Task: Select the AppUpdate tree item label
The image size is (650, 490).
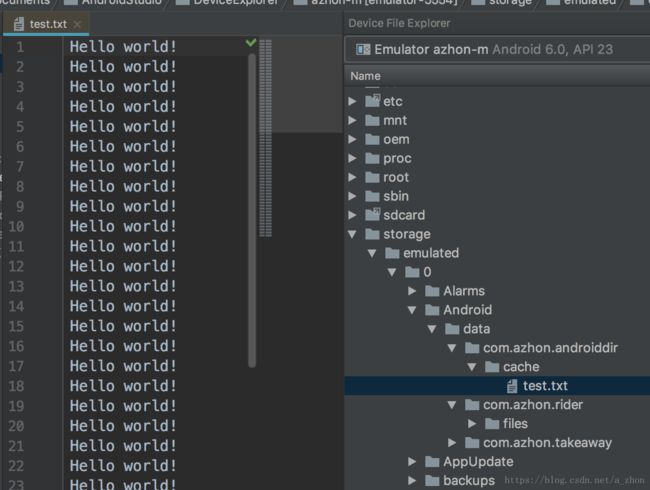Action: coord(478,462)
